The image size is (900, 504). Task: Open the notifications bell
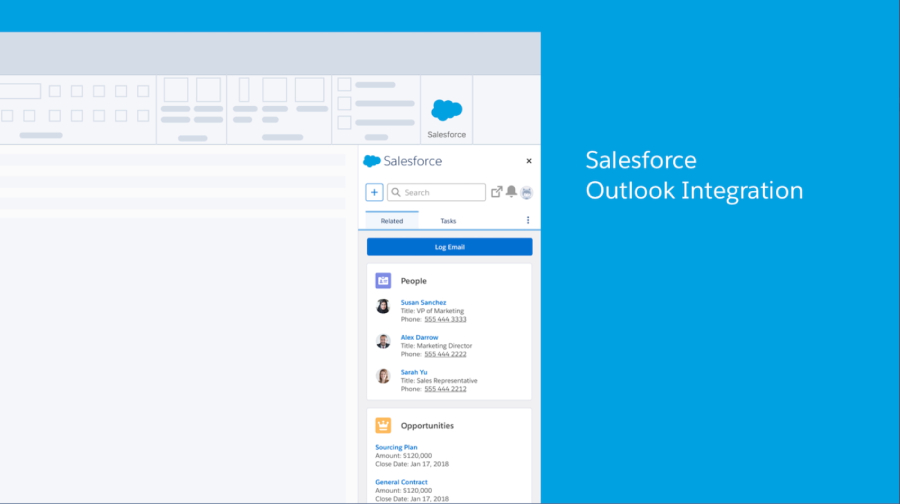tap(511, 191)
